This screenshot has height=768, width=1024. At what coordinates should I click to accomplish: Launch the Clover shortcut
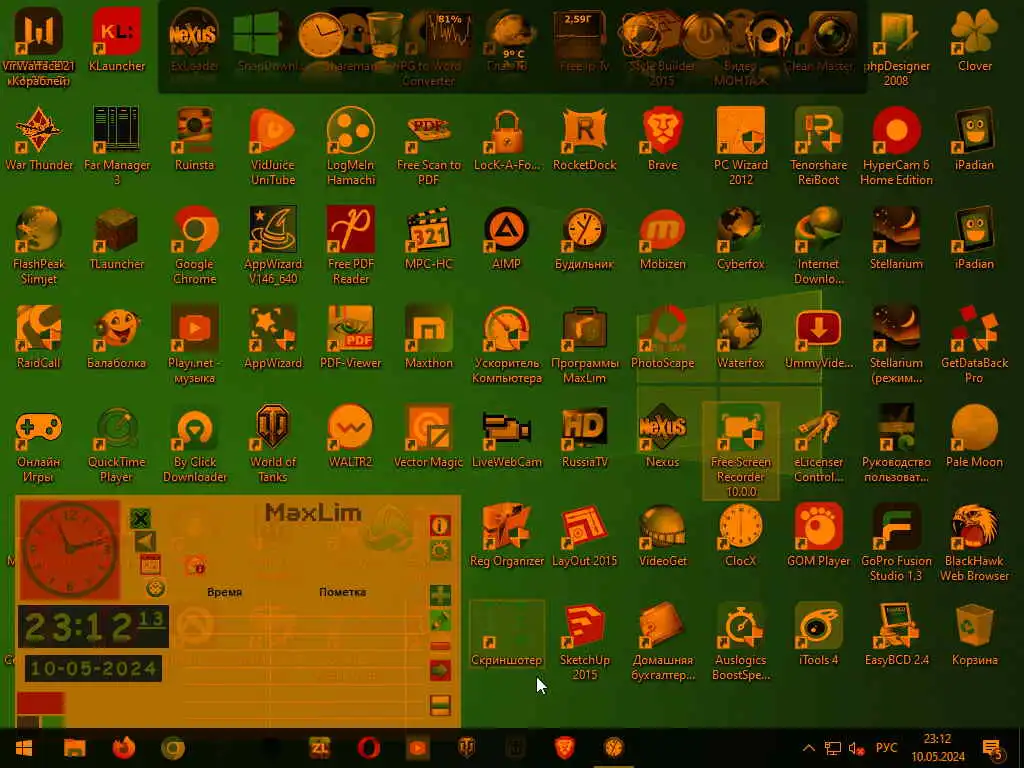(x=974, y=40)
